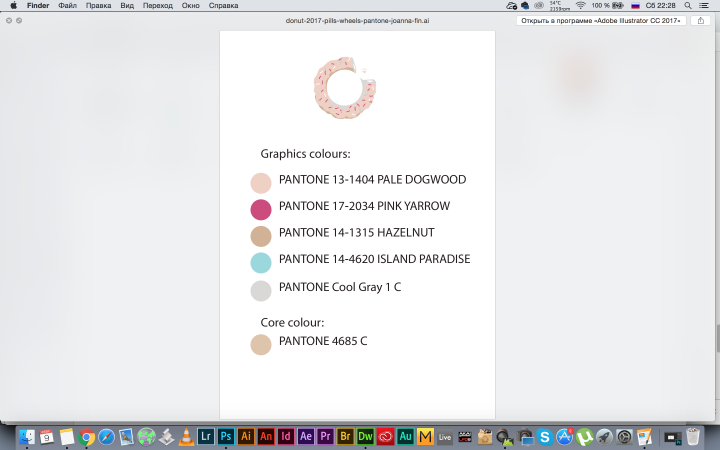Open Notification Center in the menu bar
Screen dimensions: 720x450
tap(703, 6)
